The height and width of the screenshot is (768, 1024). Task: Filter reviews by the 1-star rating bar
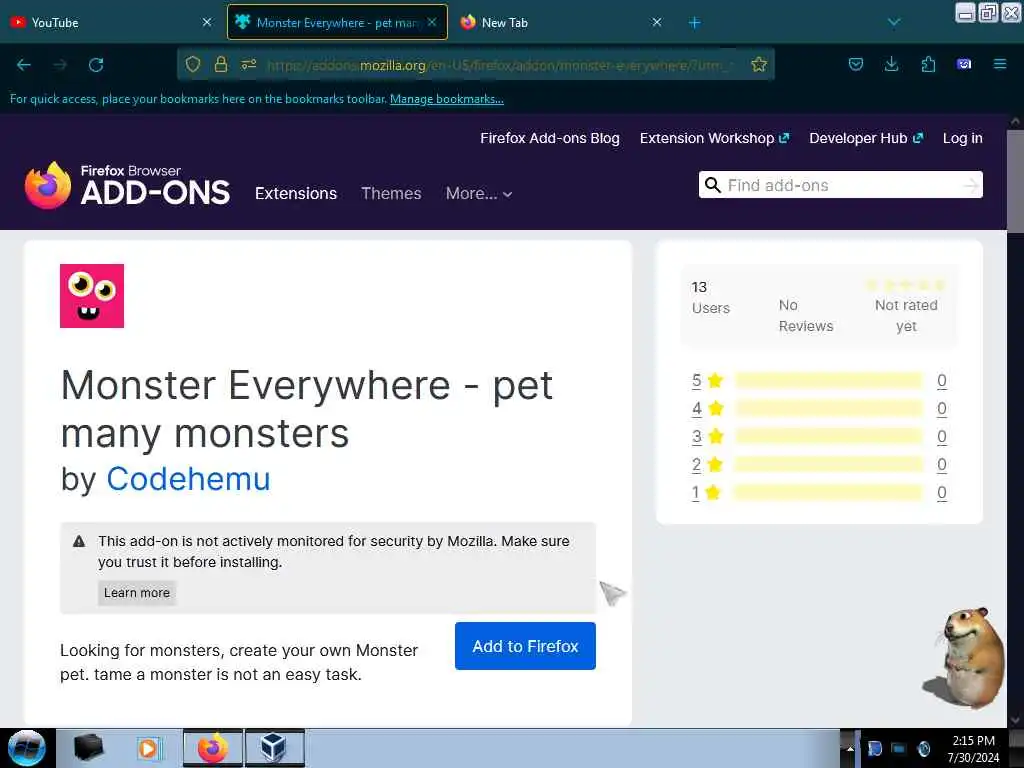(828, 492)
